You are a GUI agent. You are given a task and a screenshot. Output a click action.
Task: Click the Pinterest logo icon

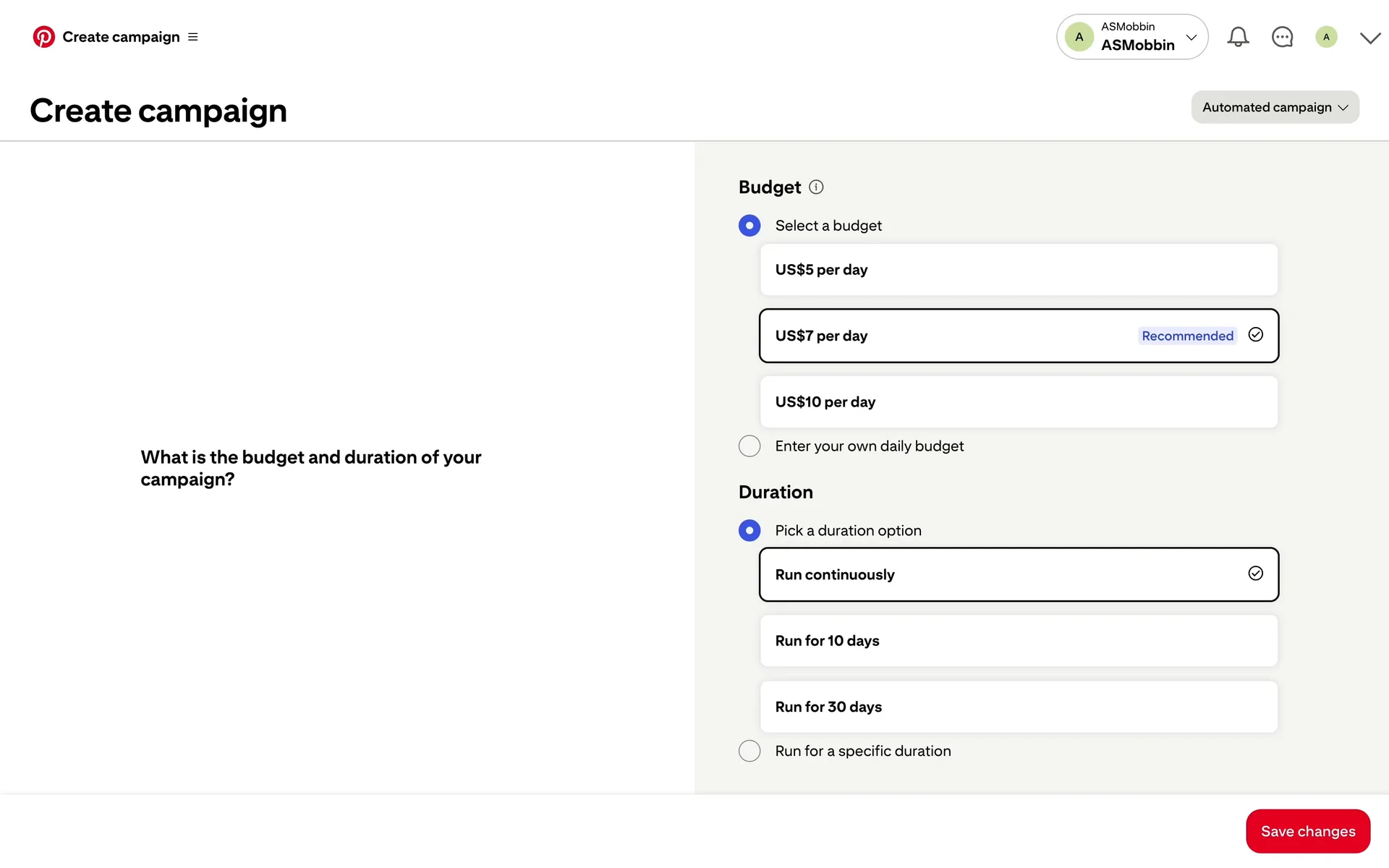tap(43, 37)
